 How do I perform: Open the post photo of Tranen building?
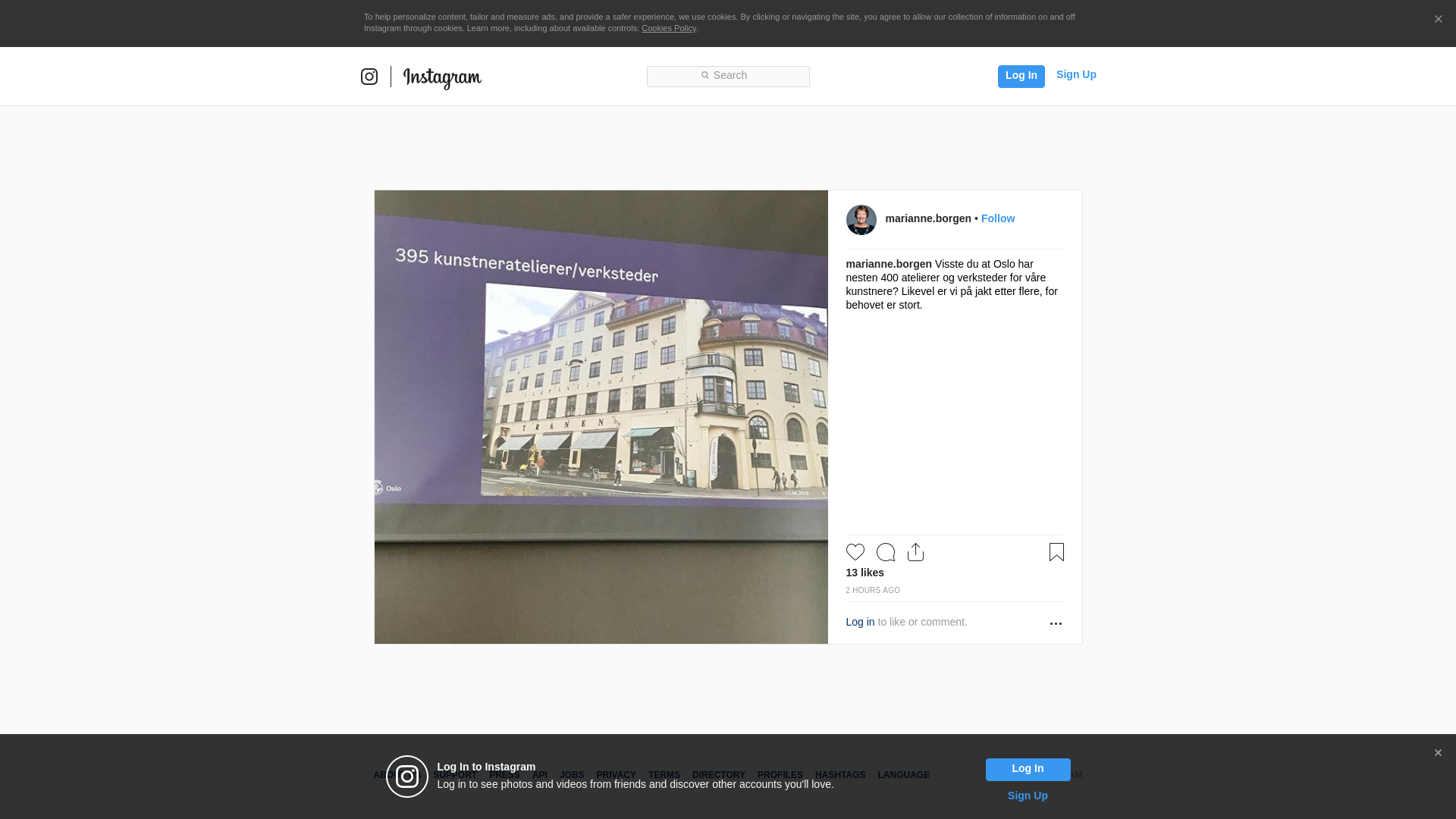tap(601, 417)
